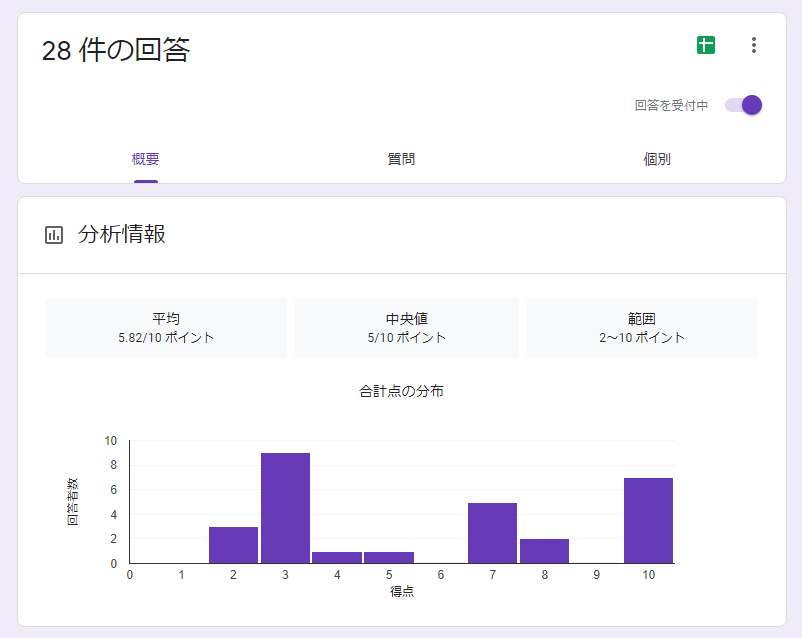The height and width of the screenshot is (638, 802).
Task: Click the 分析情報 section title
Action: click(x=121, y=234)
